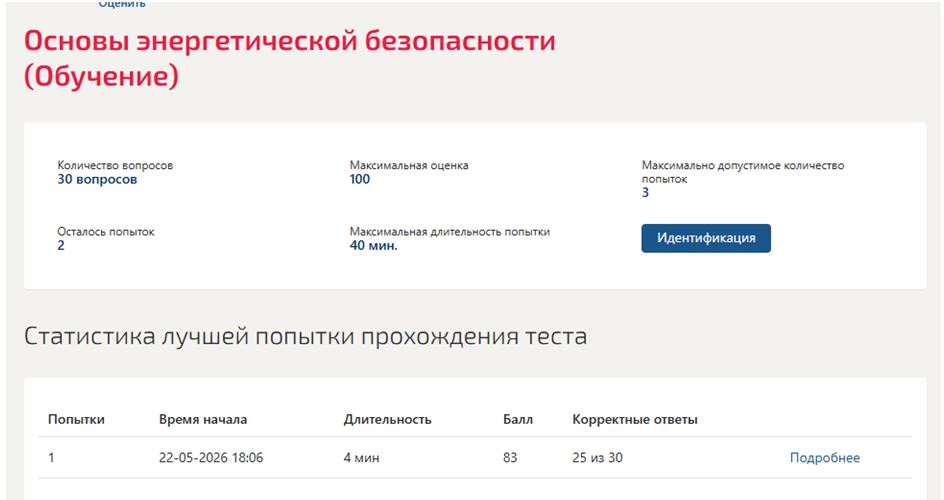This screenshot has width=944, height=500.
Task: Select the start time 22-05-2026 18:06 cell
Action: (x=211, y=458)
